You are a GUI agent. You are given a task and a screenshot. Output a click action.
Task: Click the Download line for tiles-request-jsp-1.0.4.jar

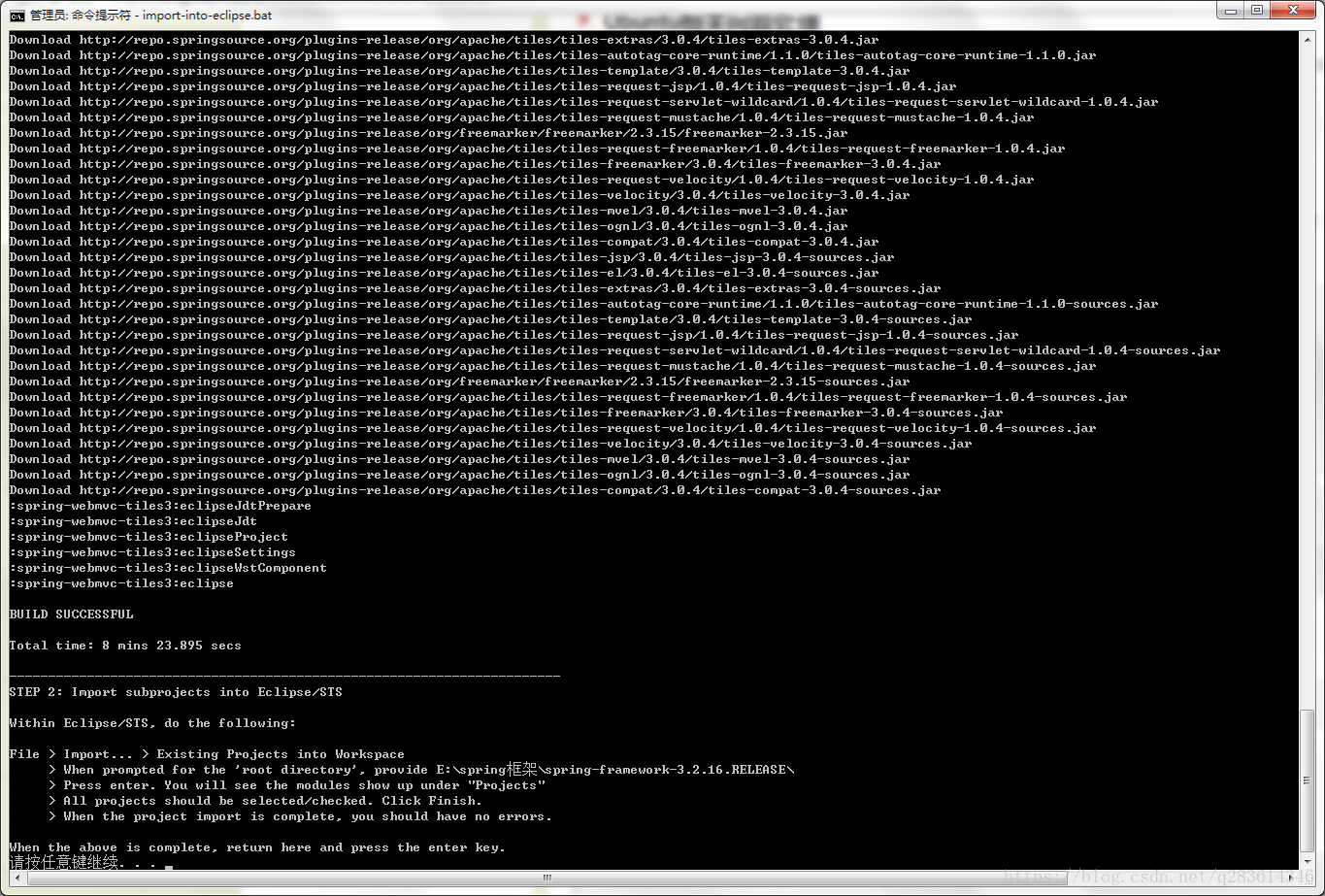483,86
